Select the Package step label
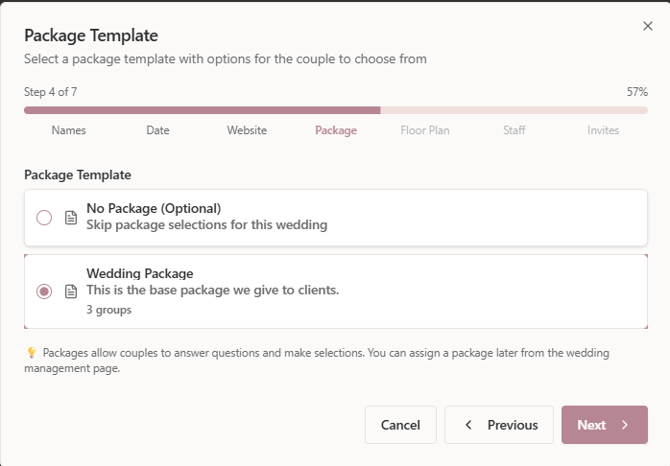670x466 pixels. pos(336,130)
